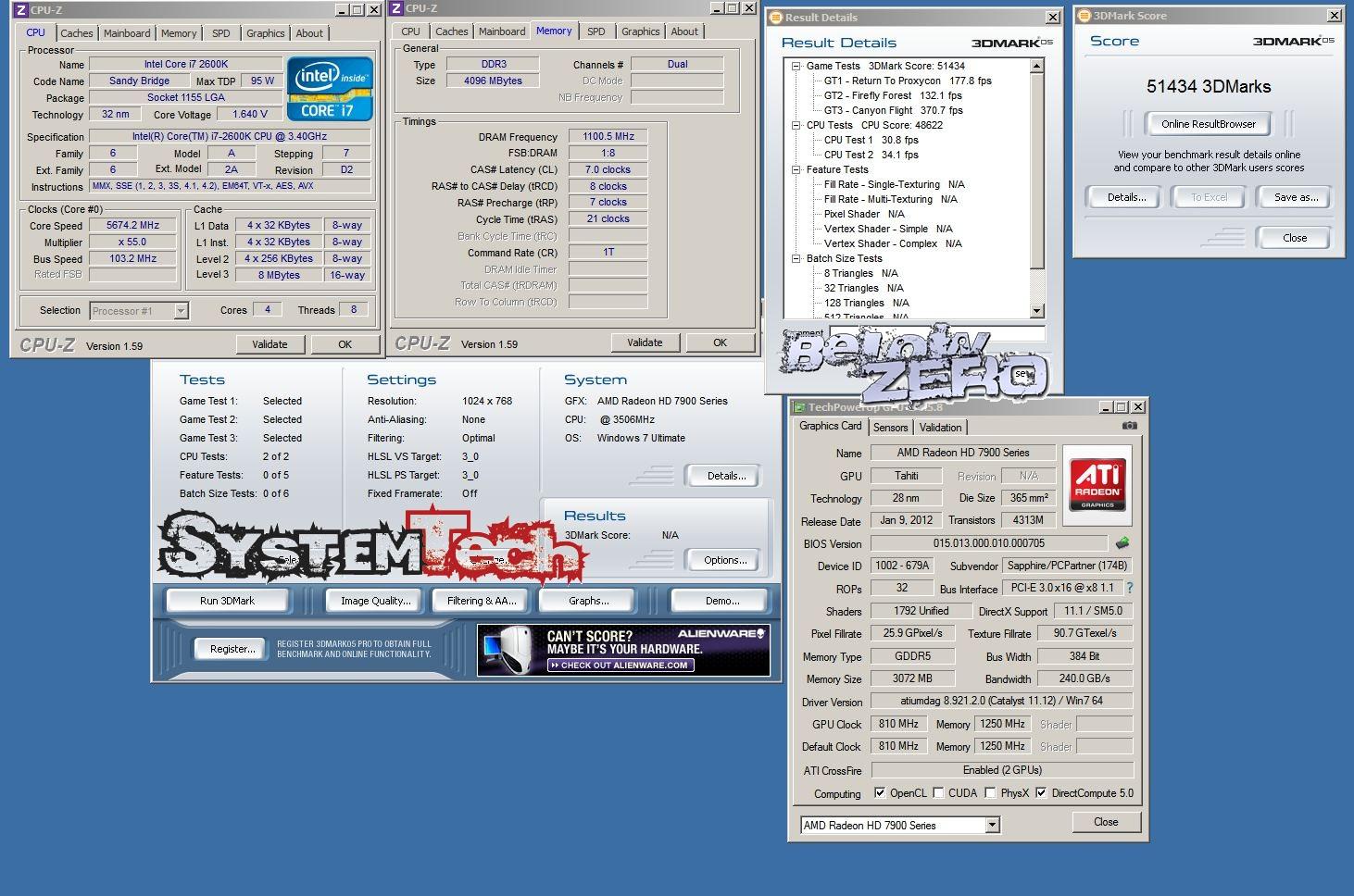Open the Sensors tab in GPU-Z
Screen dimensions: 1354x896
pos(890,428)
